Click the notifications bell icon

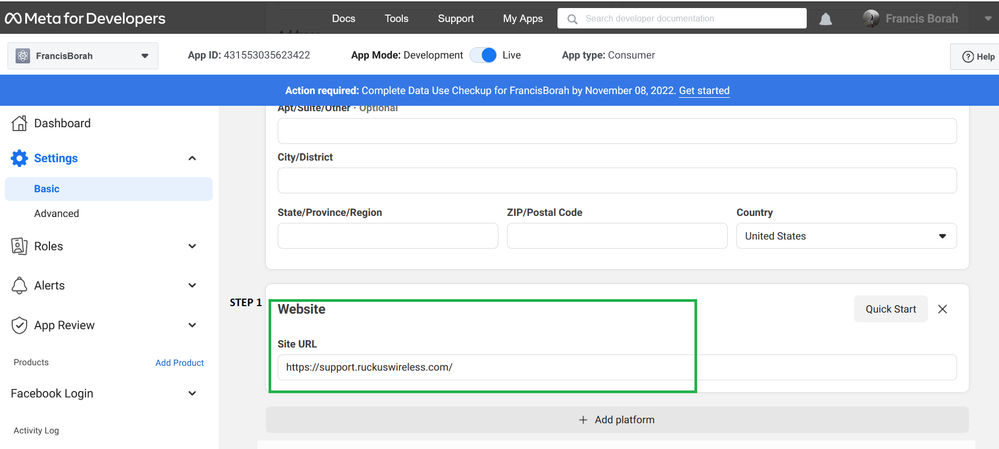tap(826, 19)
